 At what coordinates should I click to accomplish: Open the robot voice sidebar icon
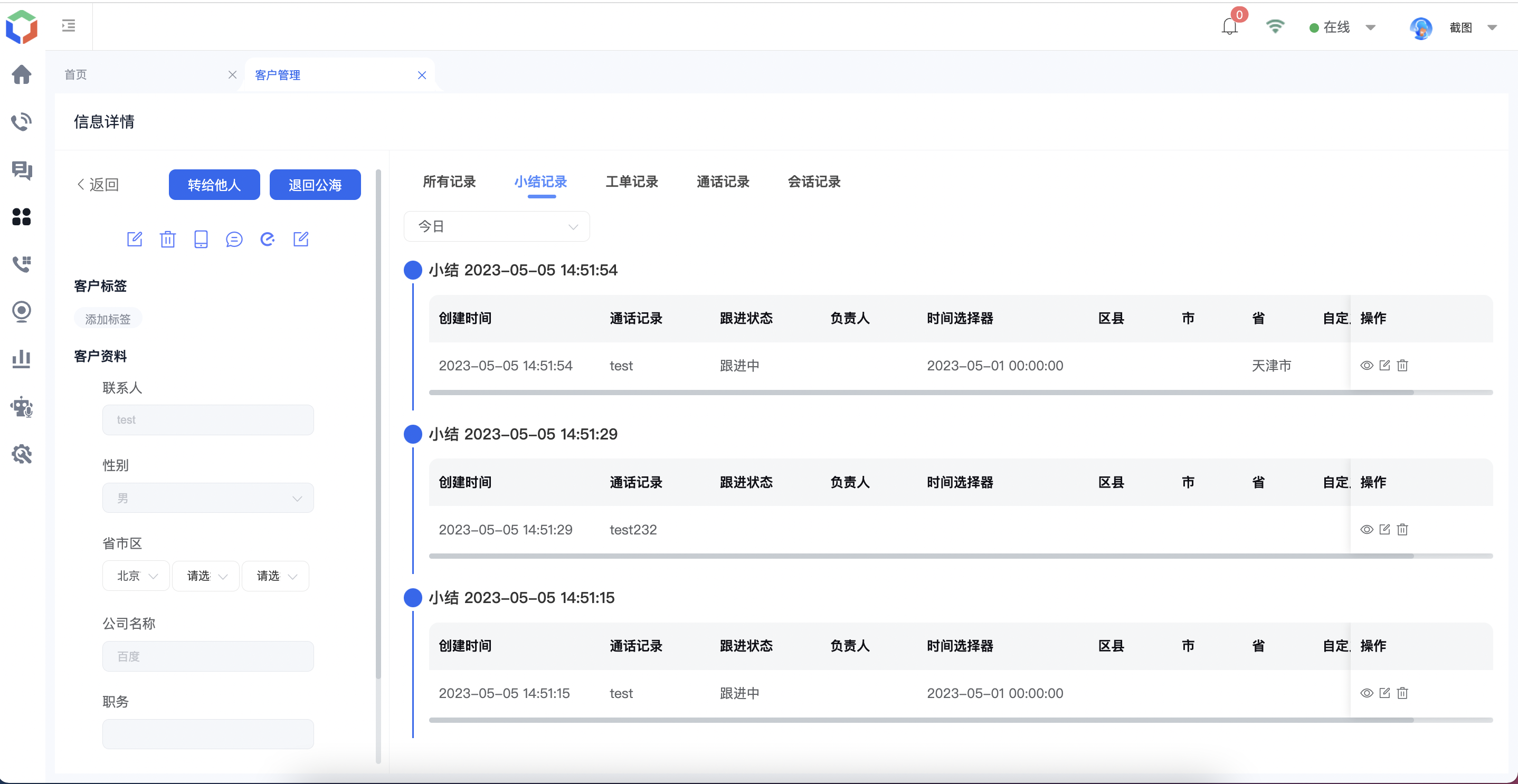tap(22, 406)
